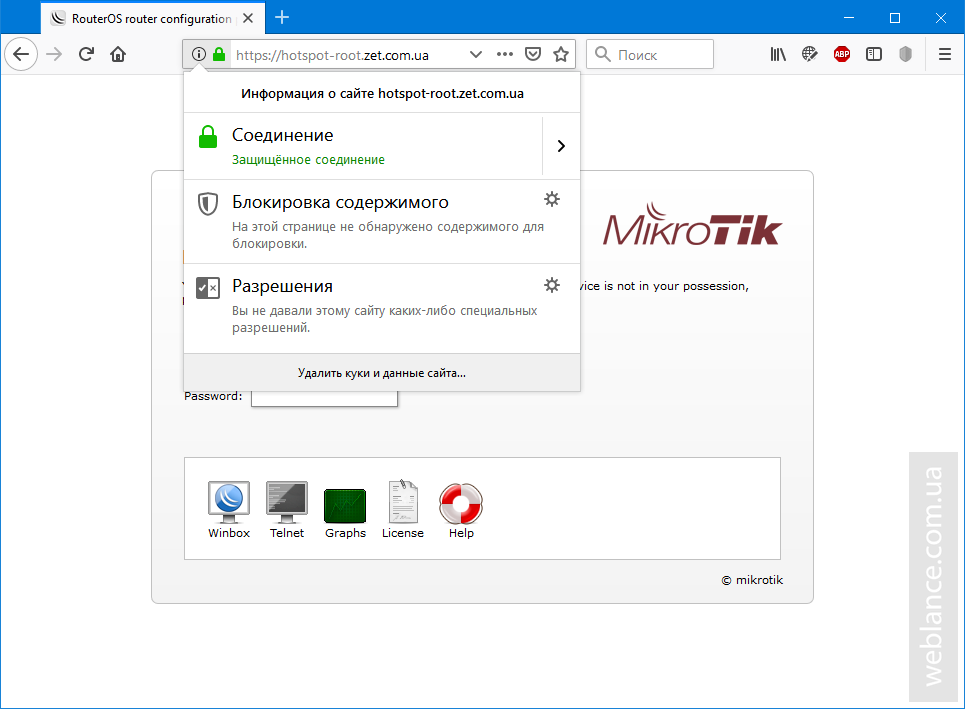Click the address bar URL text

[x=332, y=55]
